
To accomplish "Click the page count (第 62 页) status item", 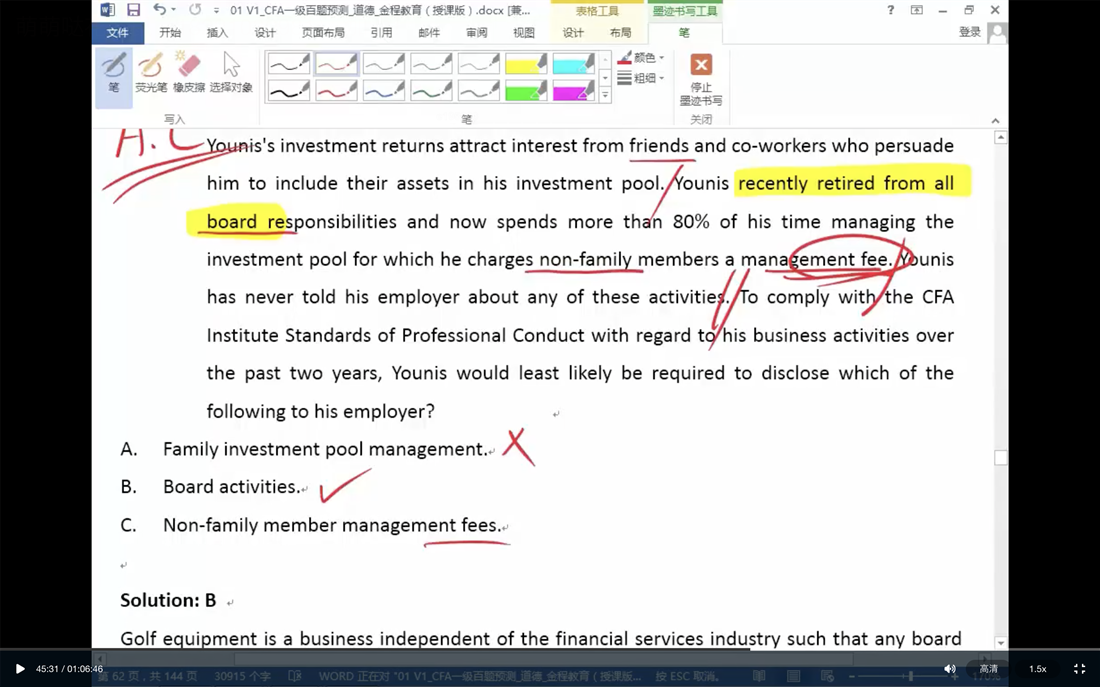I will (149, 676).
